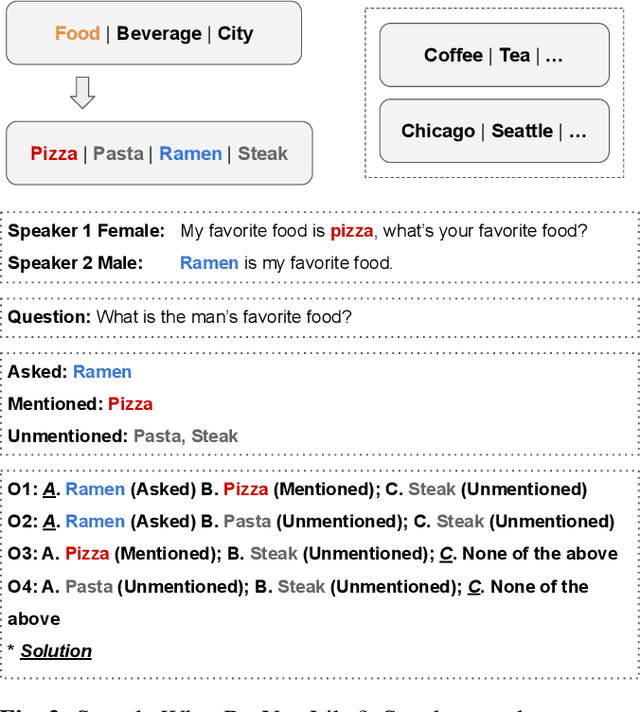Choose the City label in the top box
The height and width of the screenshot is (712, 640).
[236, 34]
